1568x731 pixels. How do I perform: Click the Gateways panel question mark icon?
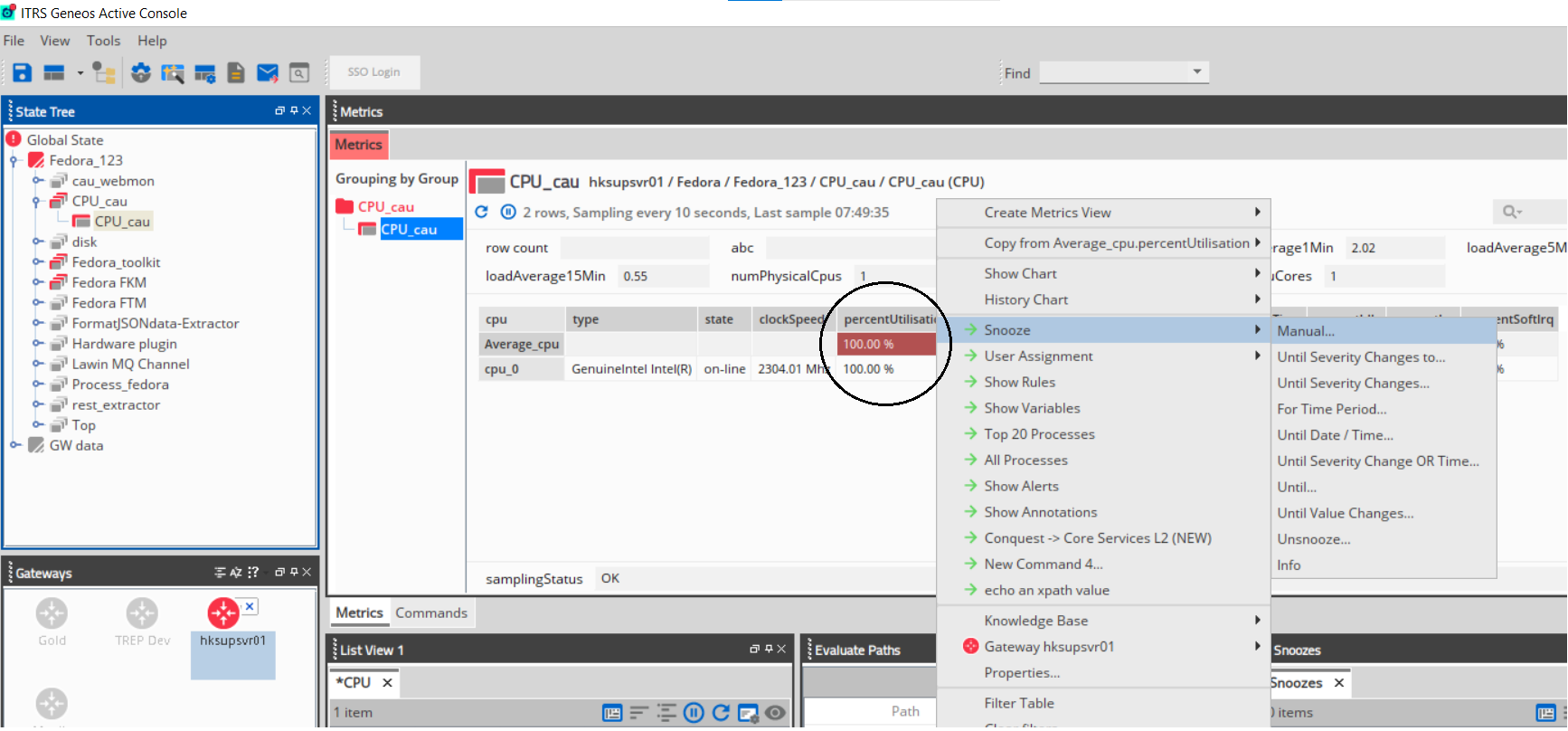tap(253, 573)
